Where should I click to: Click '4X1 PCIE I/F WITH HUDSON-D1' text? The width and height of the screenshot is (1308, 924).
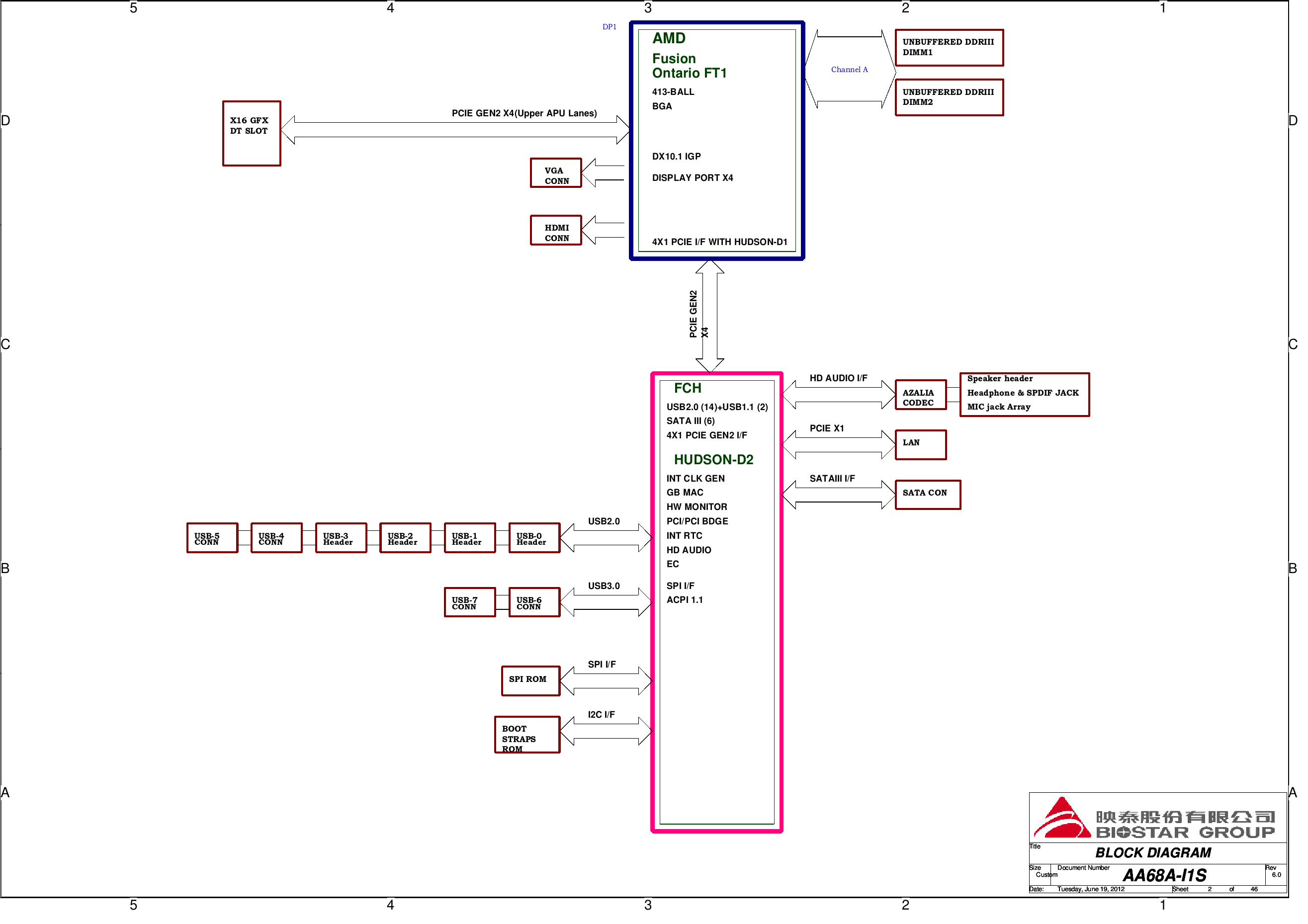pos(719,242)
